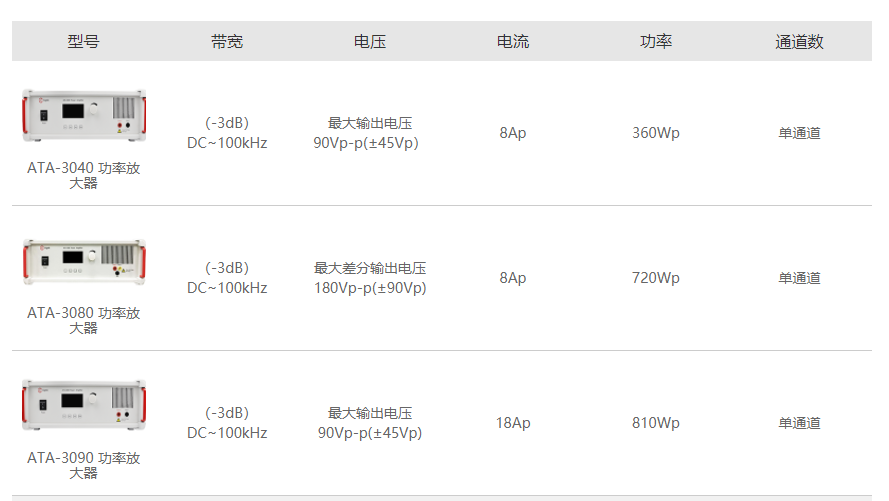
Task: Select the 810Wp power cell
Action: click(656, 423)
